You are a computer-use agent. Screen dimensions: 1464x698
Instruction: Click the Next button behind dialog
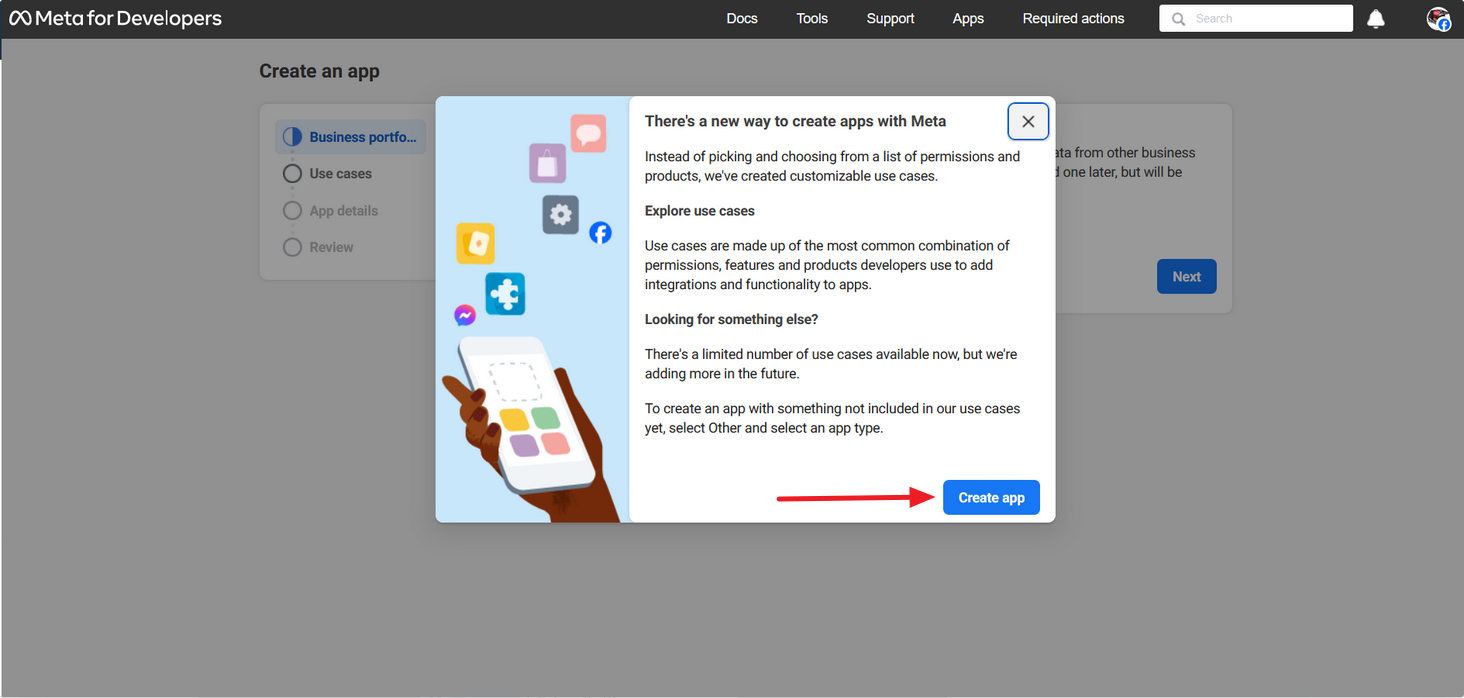pos(1186,276)
